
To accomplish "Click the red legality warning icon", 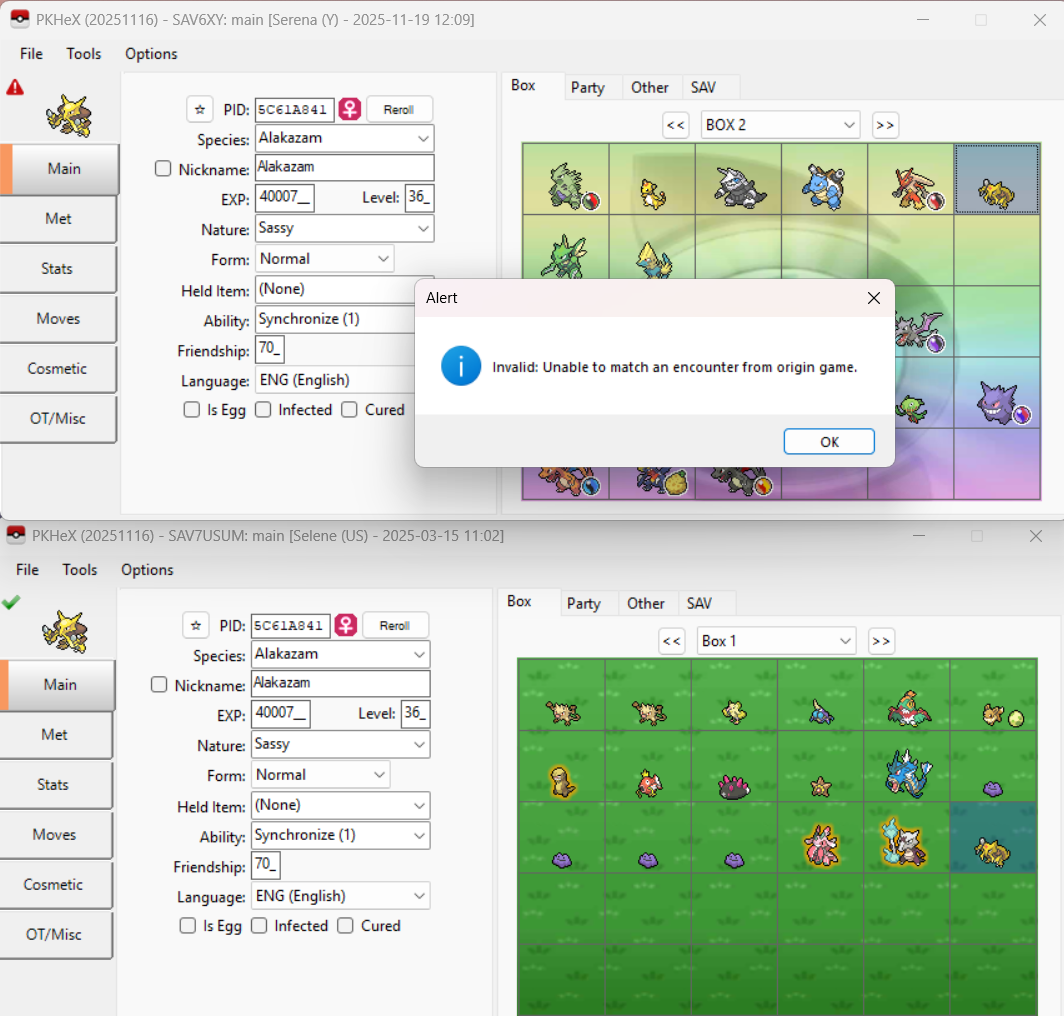I will coord(15,88).
